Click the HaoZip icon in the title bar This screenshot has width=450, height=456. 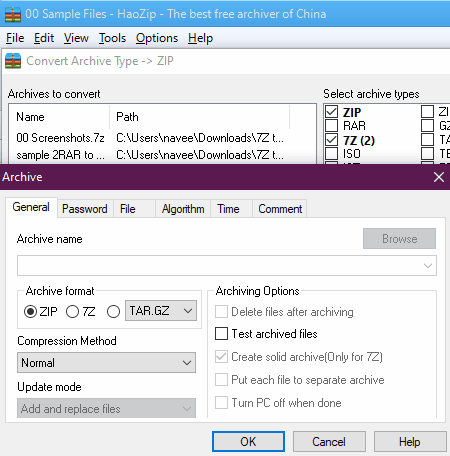click(13, 14)
